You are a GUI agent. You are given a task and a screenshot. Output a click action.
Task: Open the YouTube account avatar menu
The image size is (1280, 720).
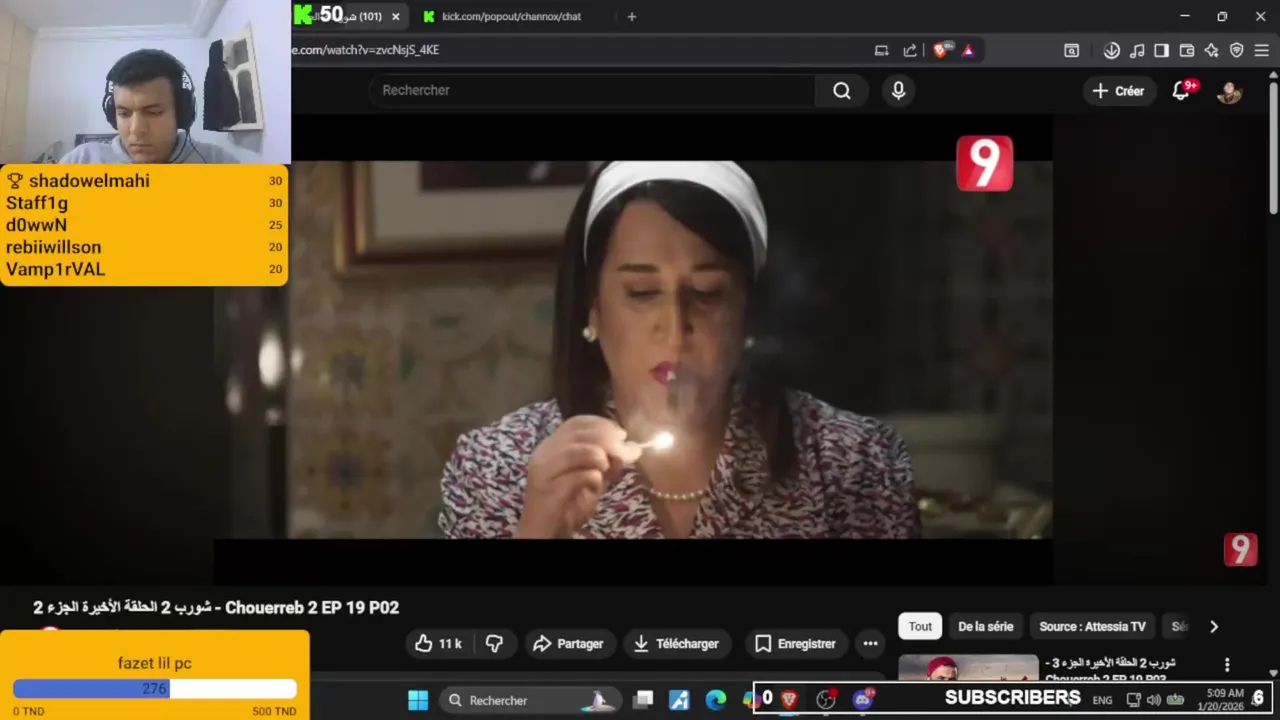coord(1229,91)
